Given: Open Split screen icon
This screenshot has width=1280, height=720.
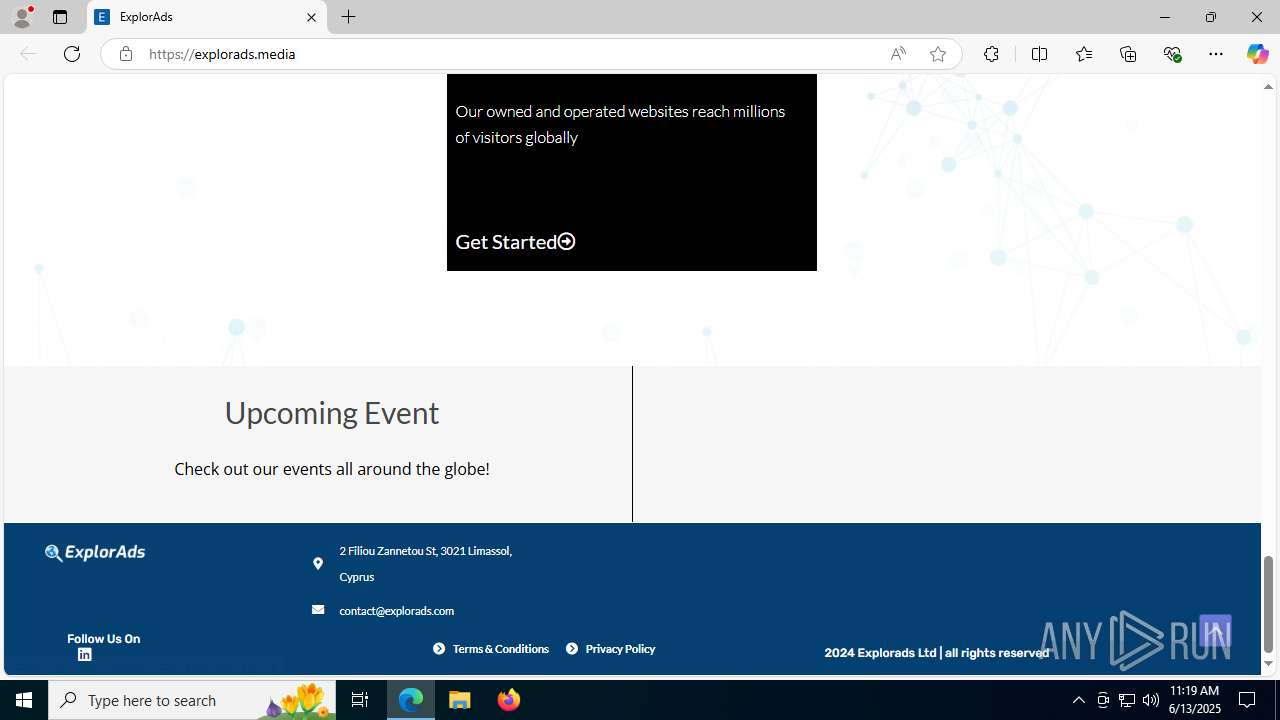Looking at the screenshot, I should pos(1039,54).
